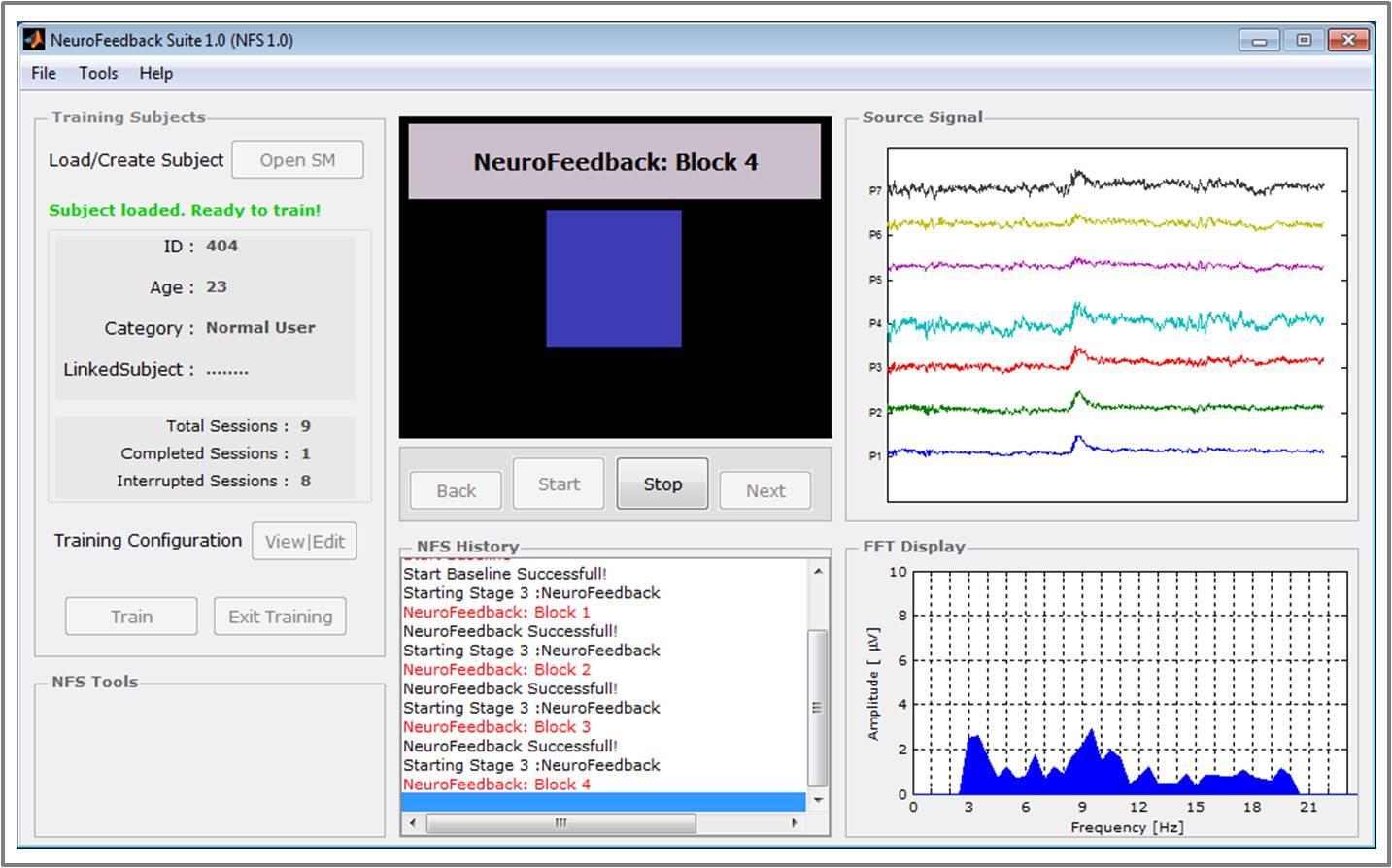Click the blue feedback square
The image size is (1392, 868).
pos(614,279)
